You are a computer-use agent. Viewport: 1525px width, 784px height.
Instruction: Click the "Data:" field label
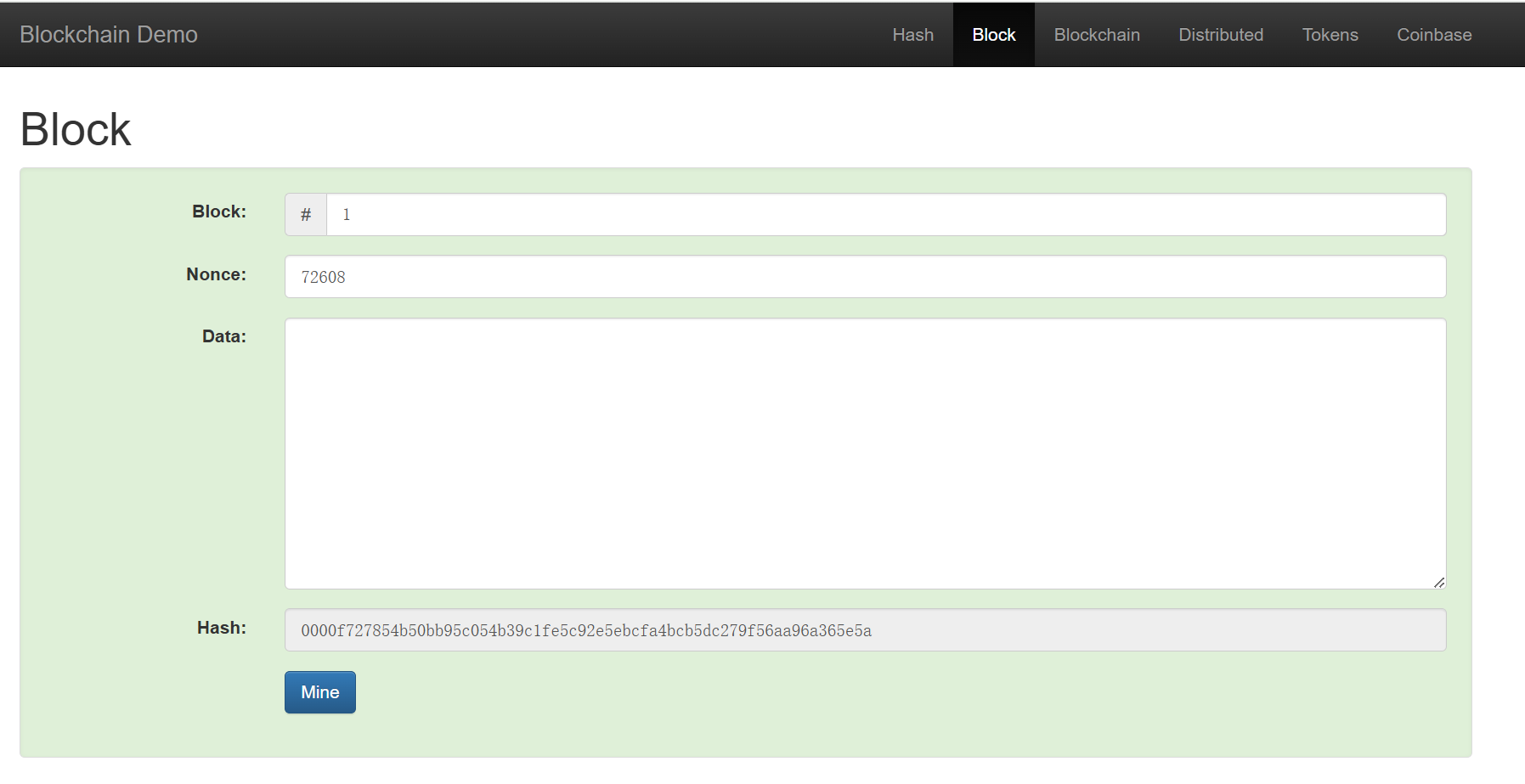click(223, 336)
